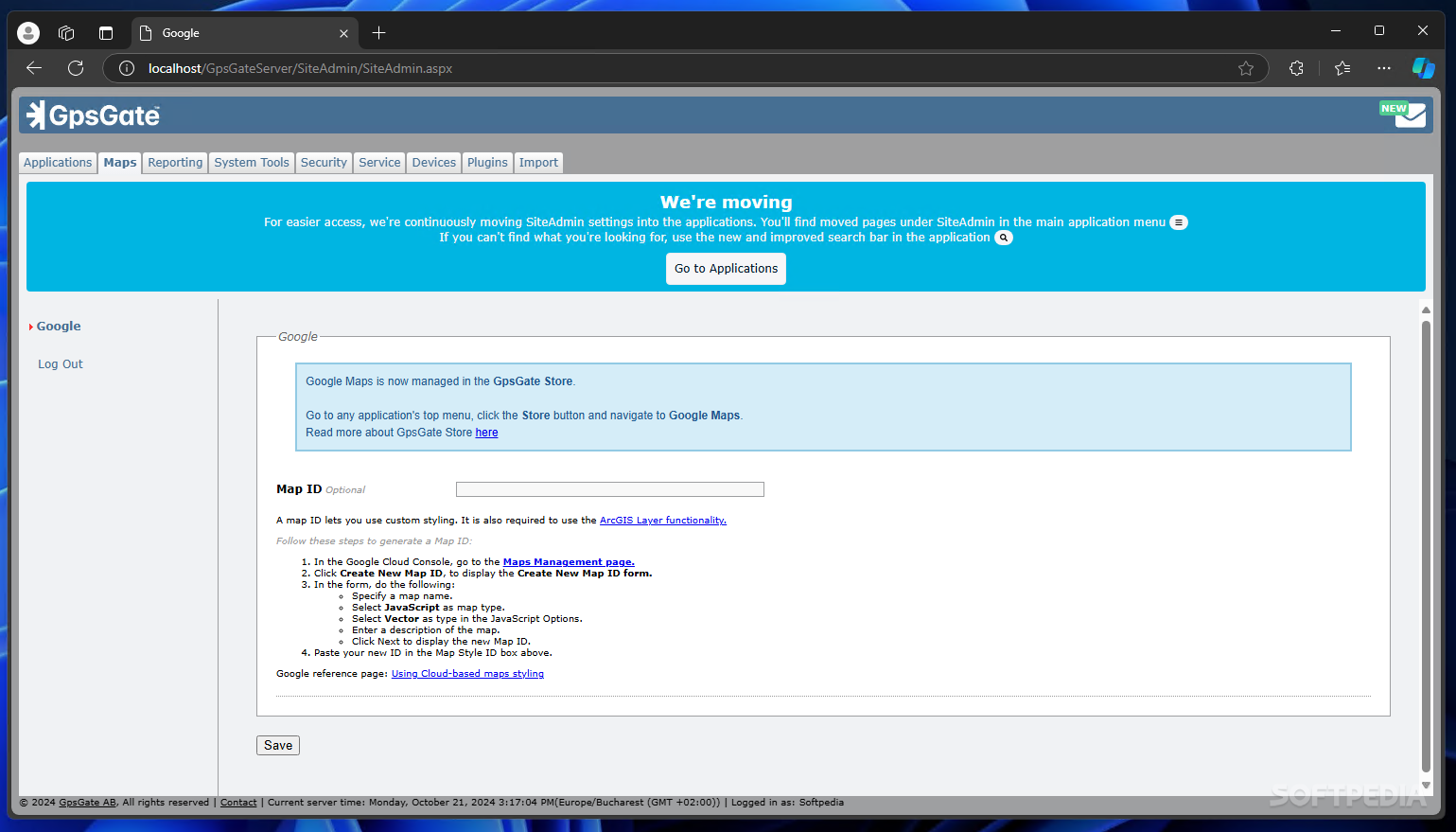
Task: Select Google in the left sidebar
Action: 59,327
